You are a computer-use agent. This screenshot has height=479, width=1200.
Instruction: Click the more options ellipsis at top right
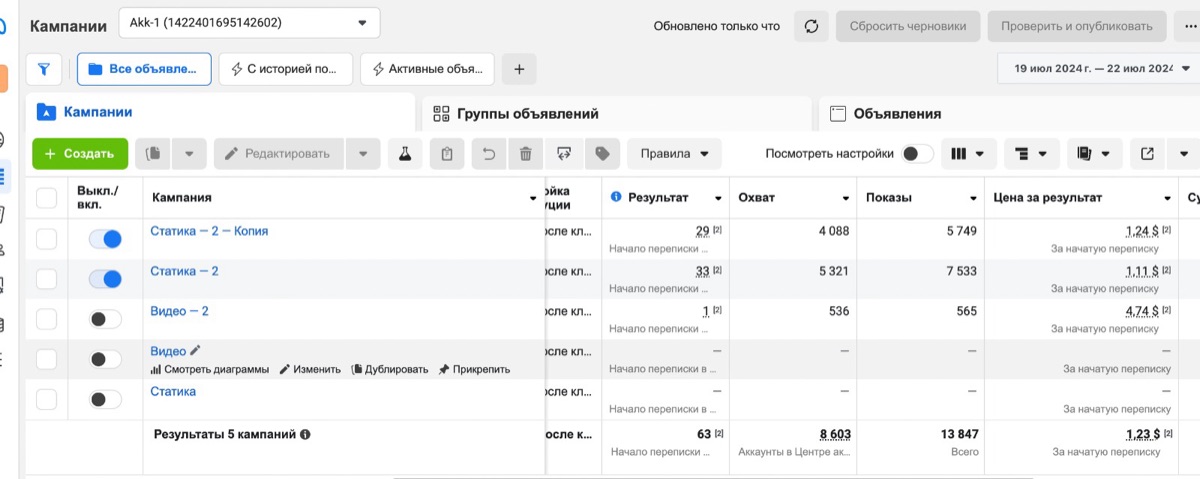pyautogui.click(x=1187, y=26)
